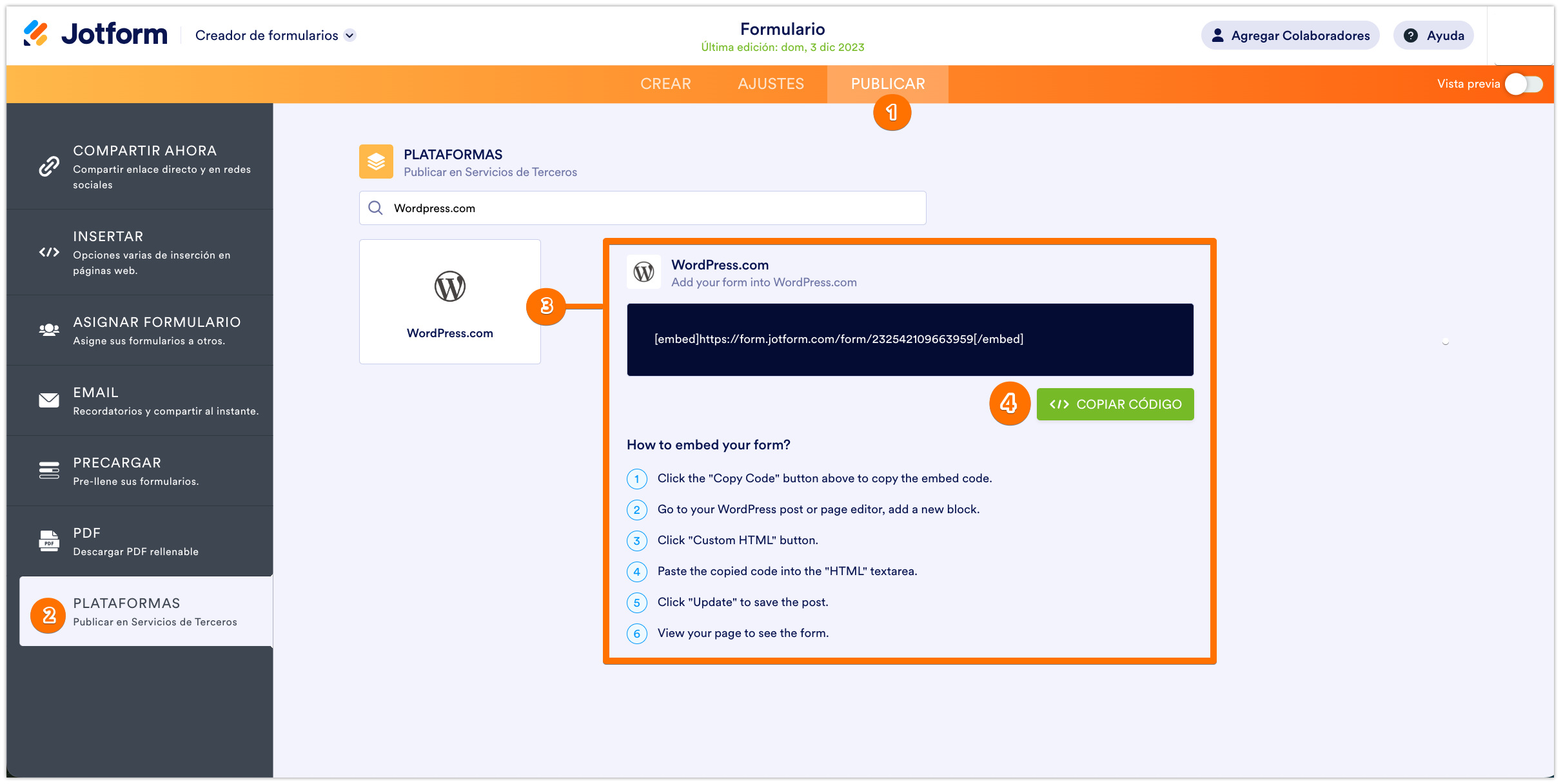Image resolution: width=1563 pixels, height=784 pixels.
Task: Toggle the Vista previa switch
Action: tap(1524, 84)
